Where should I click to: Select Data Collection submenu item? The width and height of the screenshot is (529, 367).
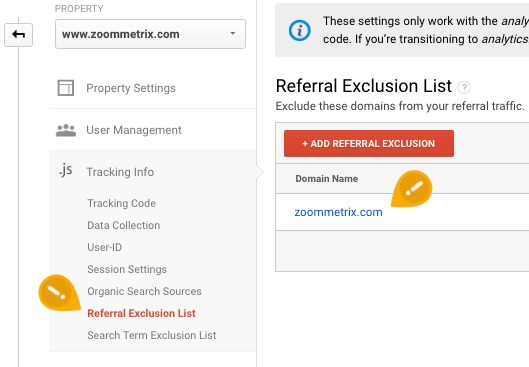click(x=123, y=225)
